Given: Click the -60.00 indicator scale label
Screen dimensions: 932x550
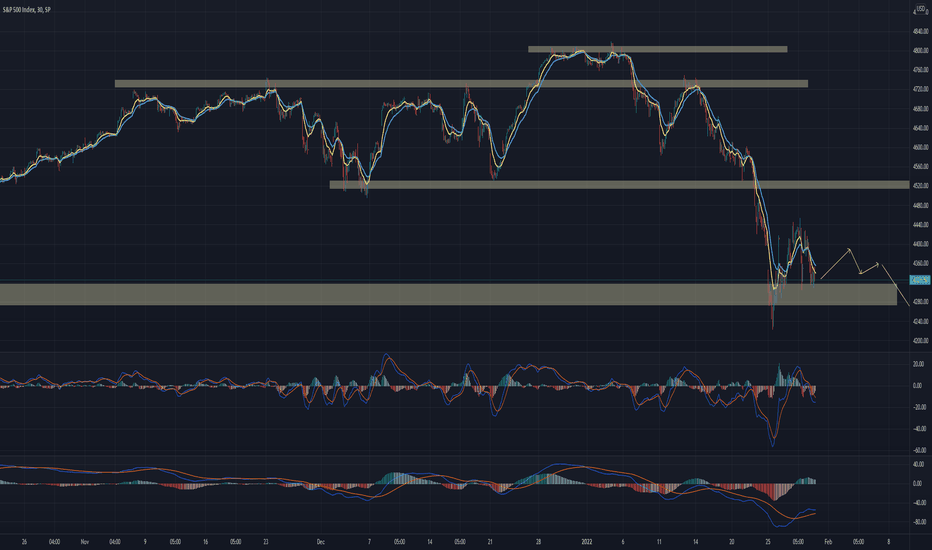Looking at the screenshot, I should (920, 450).
